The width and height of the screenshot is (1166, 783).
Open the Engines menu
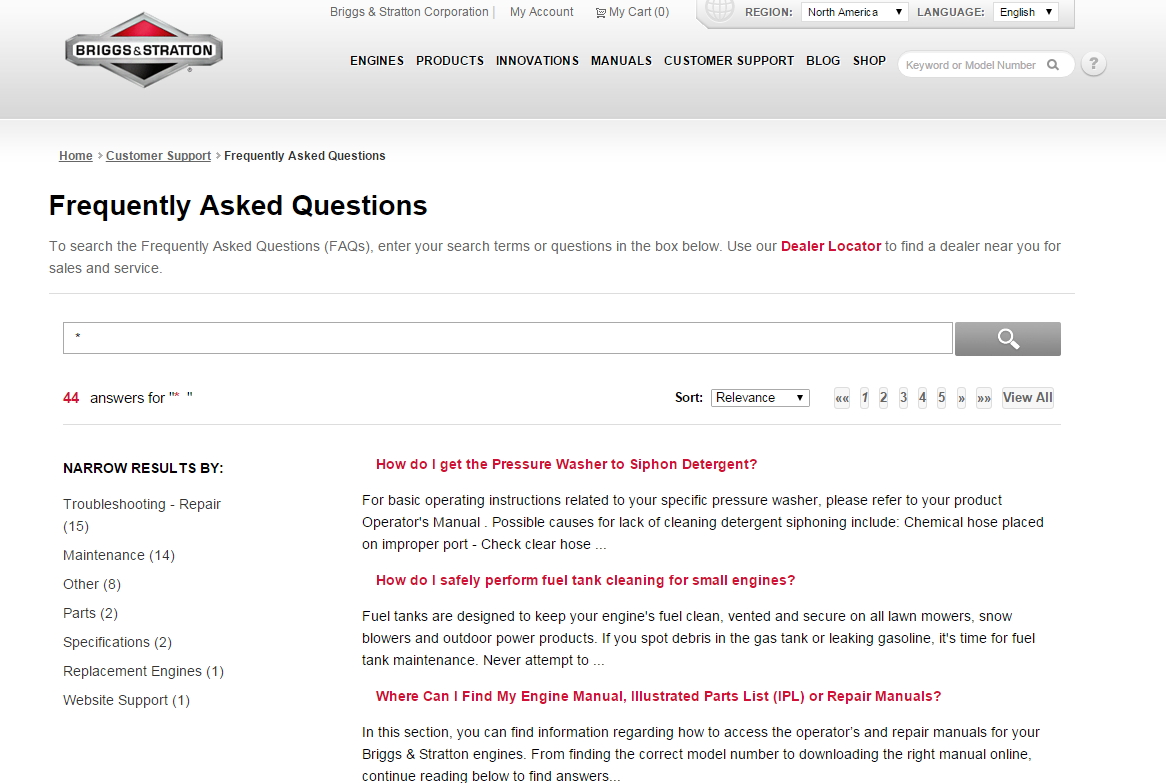point(377,61)
